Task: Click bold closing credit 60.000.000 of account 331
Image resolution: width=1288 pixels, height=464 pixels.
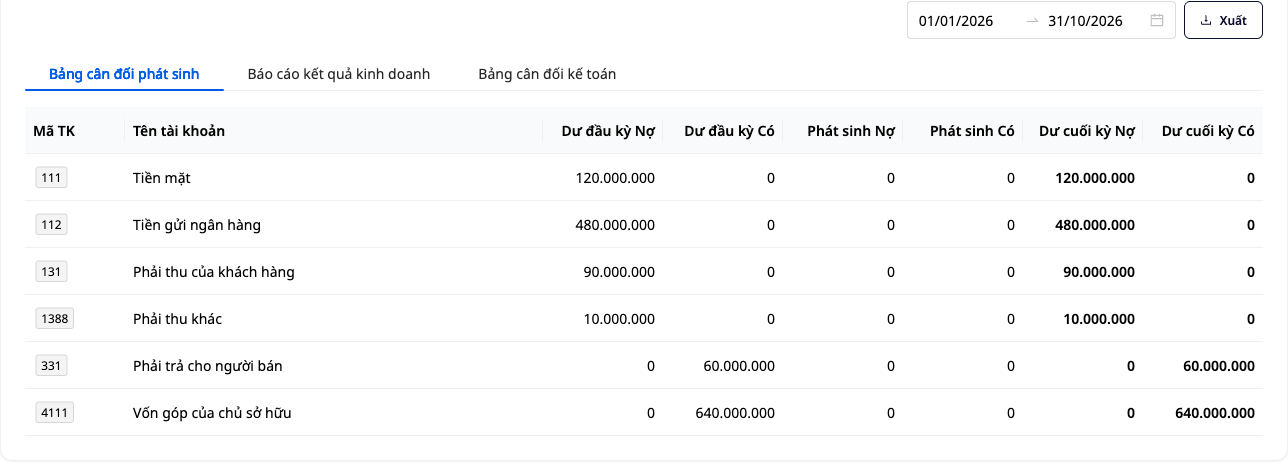Action: point(1219,366)
